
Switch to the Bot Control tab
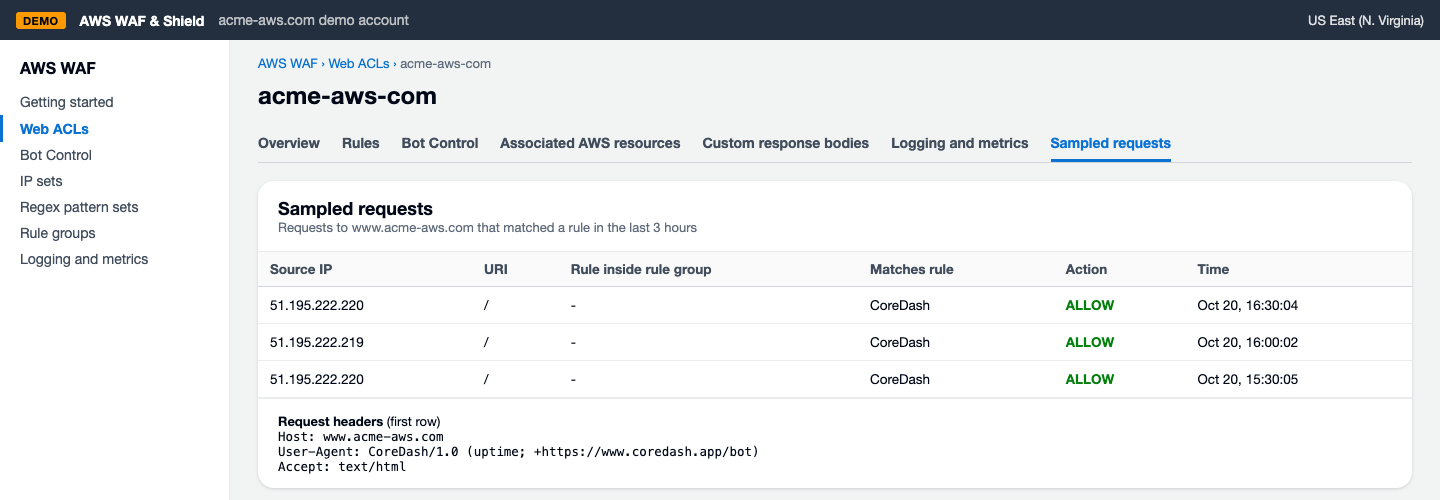(x=440, y=143)
